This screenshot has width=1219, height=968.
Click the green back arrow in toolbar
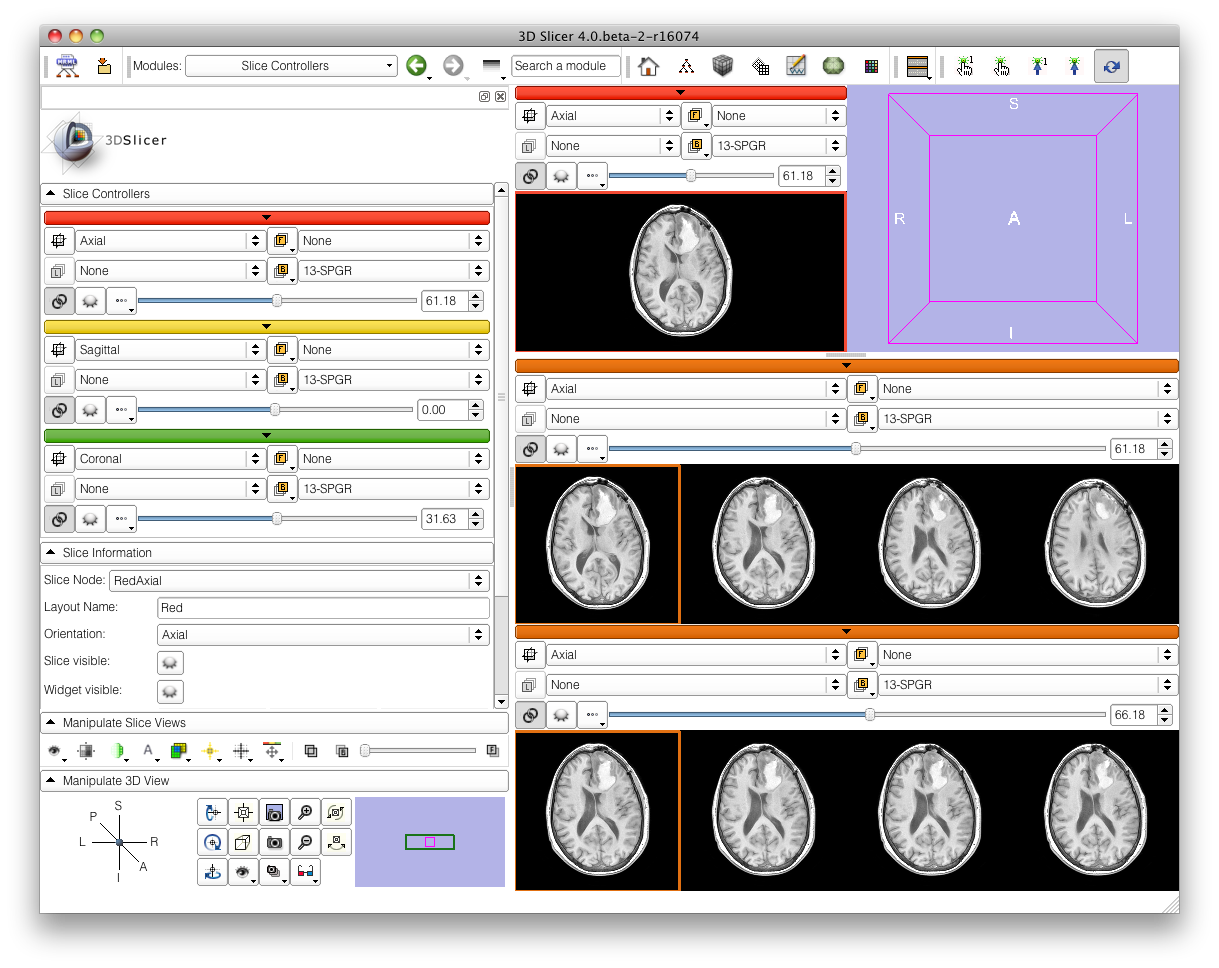pyautogui.click(x=416, y=66)
